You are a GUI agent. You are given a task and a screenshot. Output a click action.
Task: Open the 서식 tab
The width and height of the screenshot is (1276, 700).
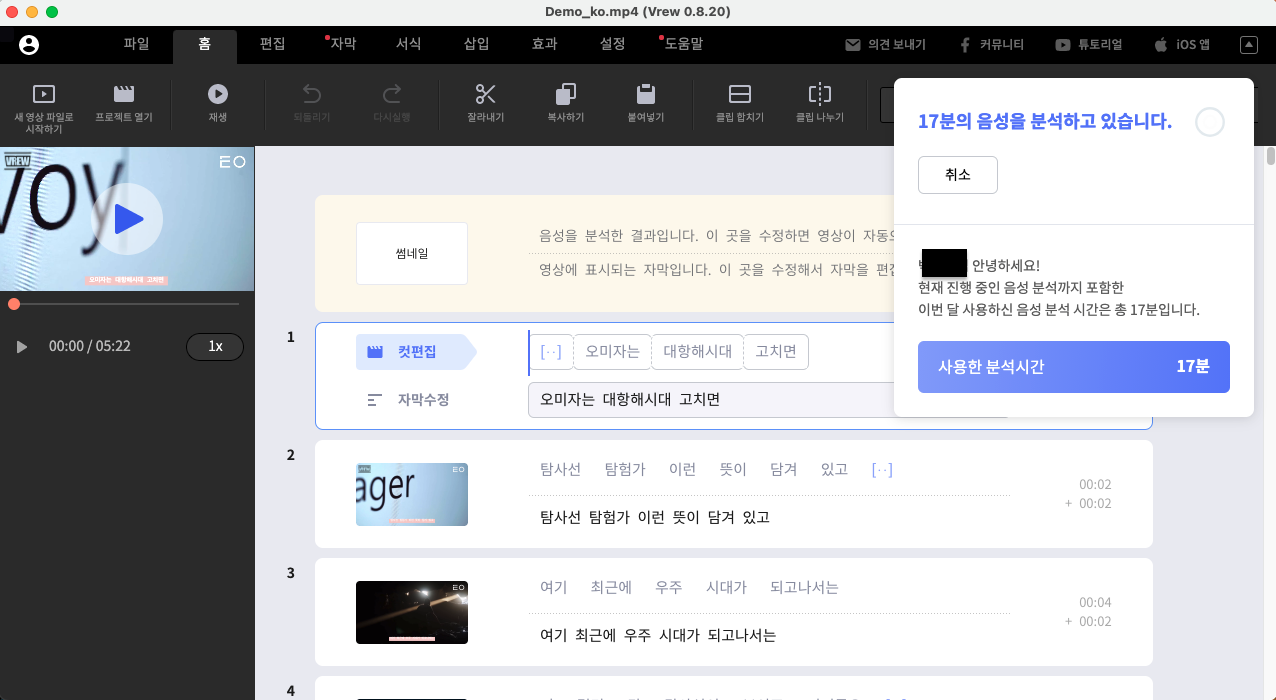408,44
